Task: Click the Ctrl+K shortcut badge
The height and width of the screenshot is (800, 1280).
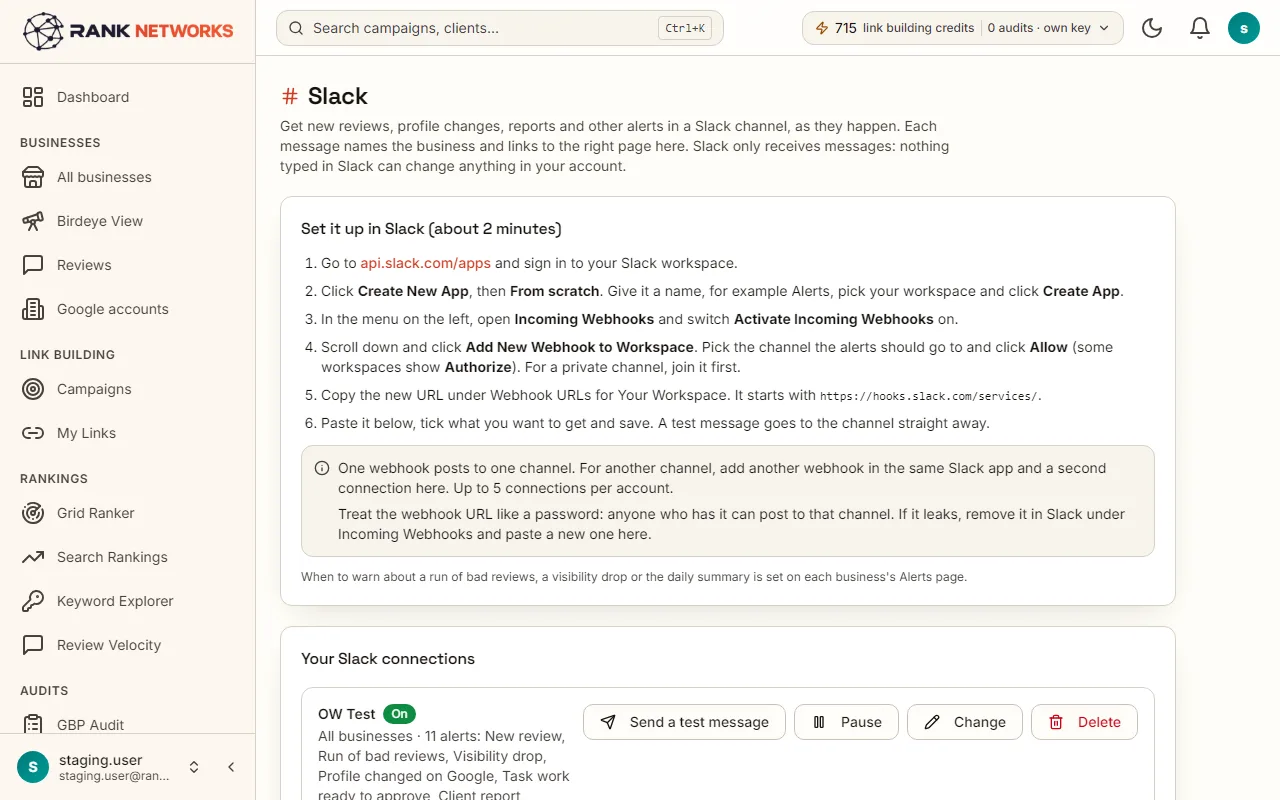Action: click(685, 28)
